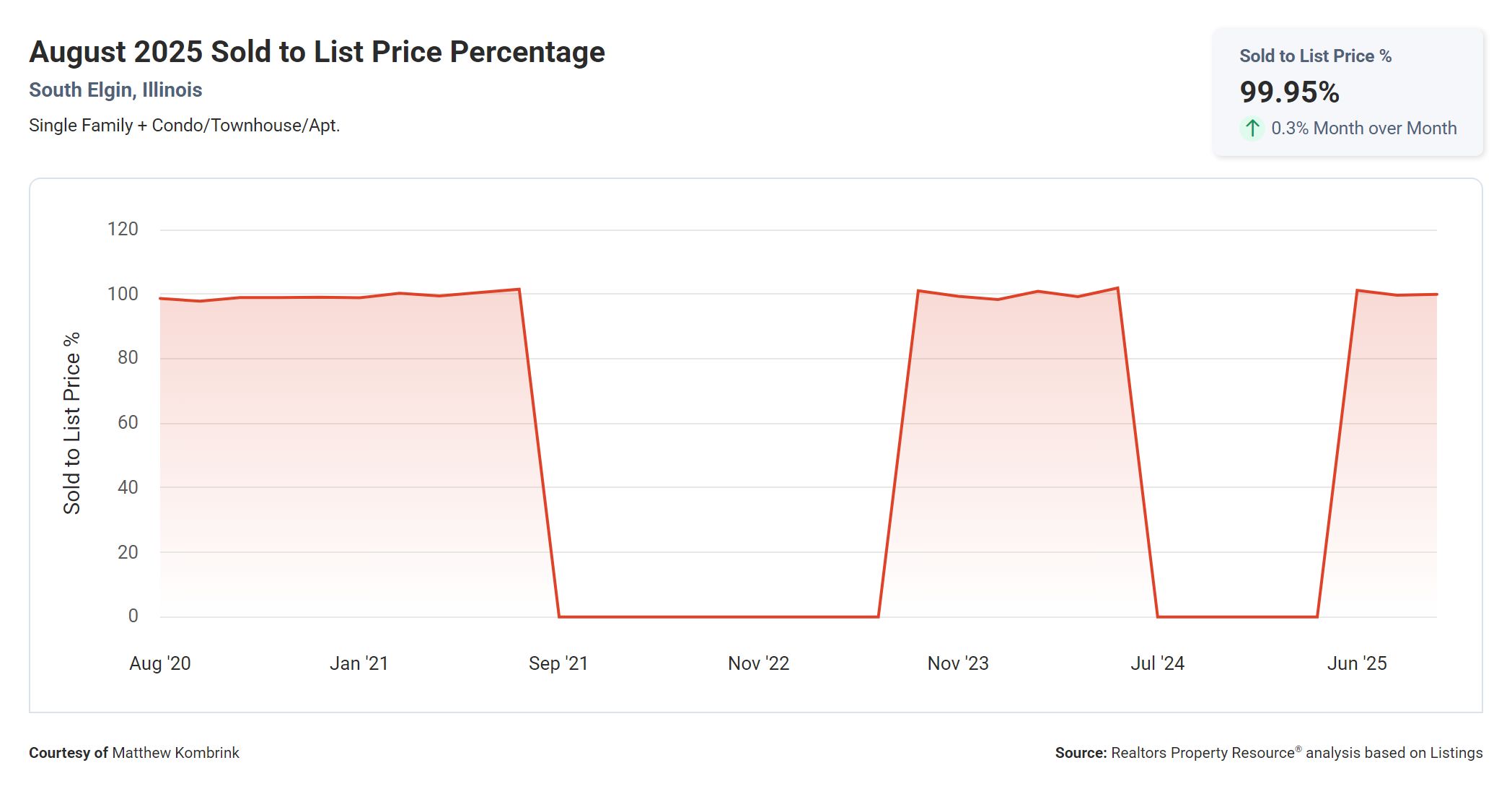Screen dimensions: 1512x794
Task: Open the South Elgin, Illinois location link
Action: coord(115,90)
